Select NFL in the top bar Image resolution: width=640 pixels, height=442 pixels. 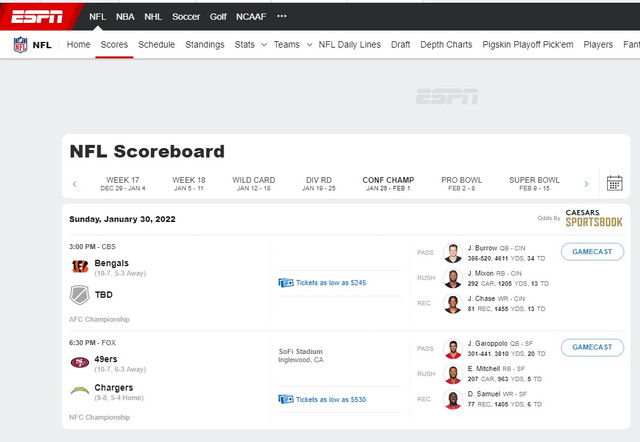pos(98,17)
